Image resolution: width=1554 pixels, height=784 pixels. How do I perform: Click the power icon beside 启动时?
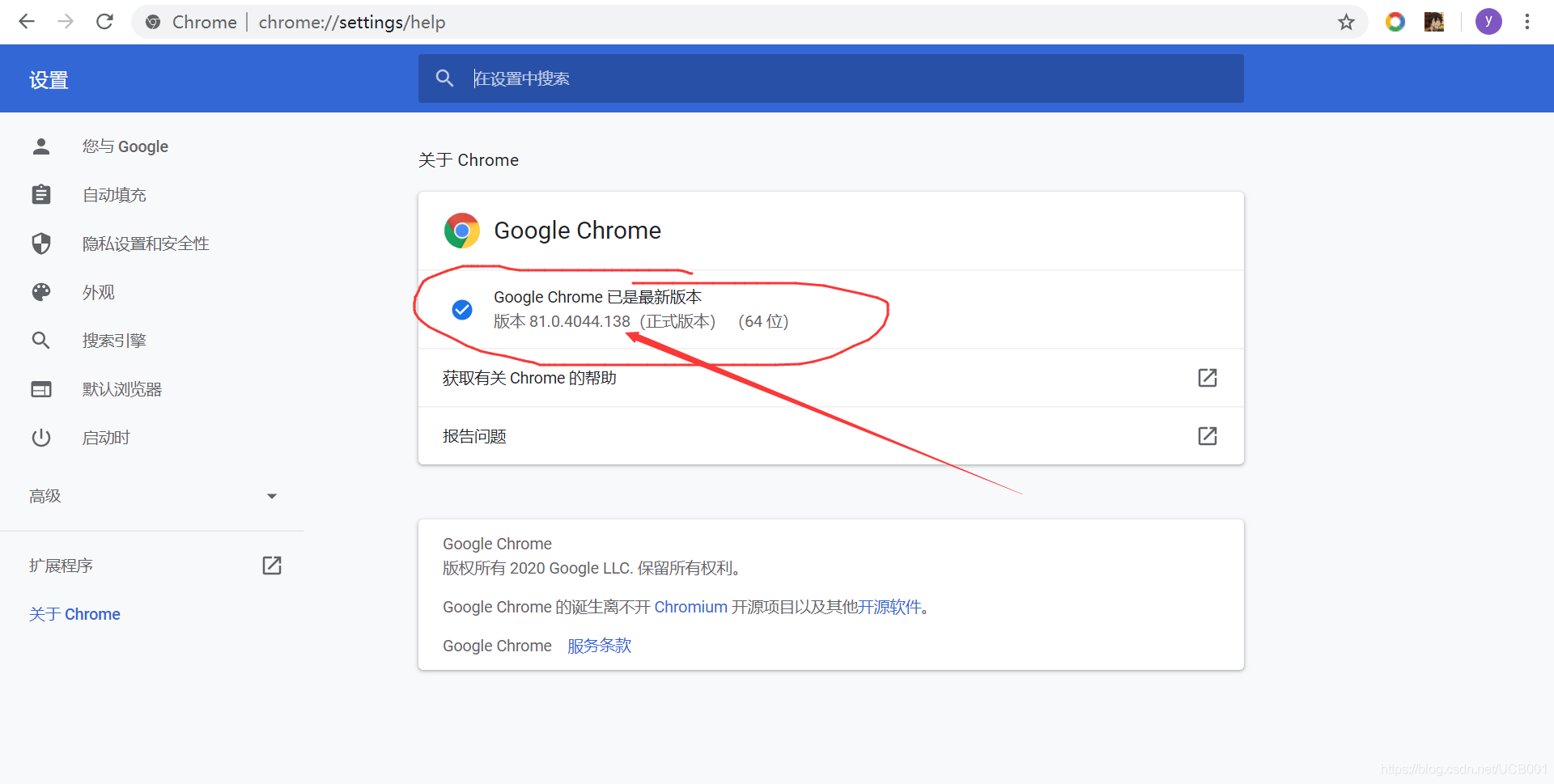tap(41, 438)
